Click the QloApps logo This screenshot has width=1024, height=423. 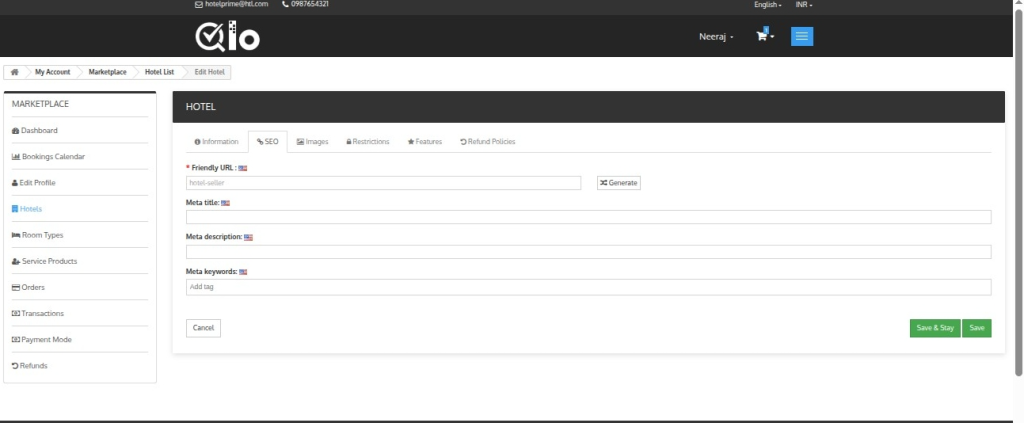coord(227,36)
